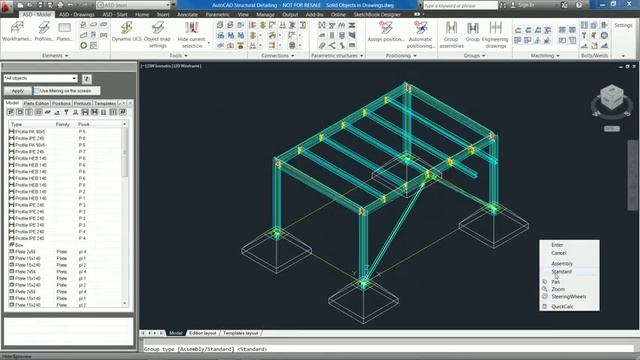The width and height of the screenshot is (640, 360).
Task: Click the viewport vertical scrollbar thumb
Action: pos(632,175)
